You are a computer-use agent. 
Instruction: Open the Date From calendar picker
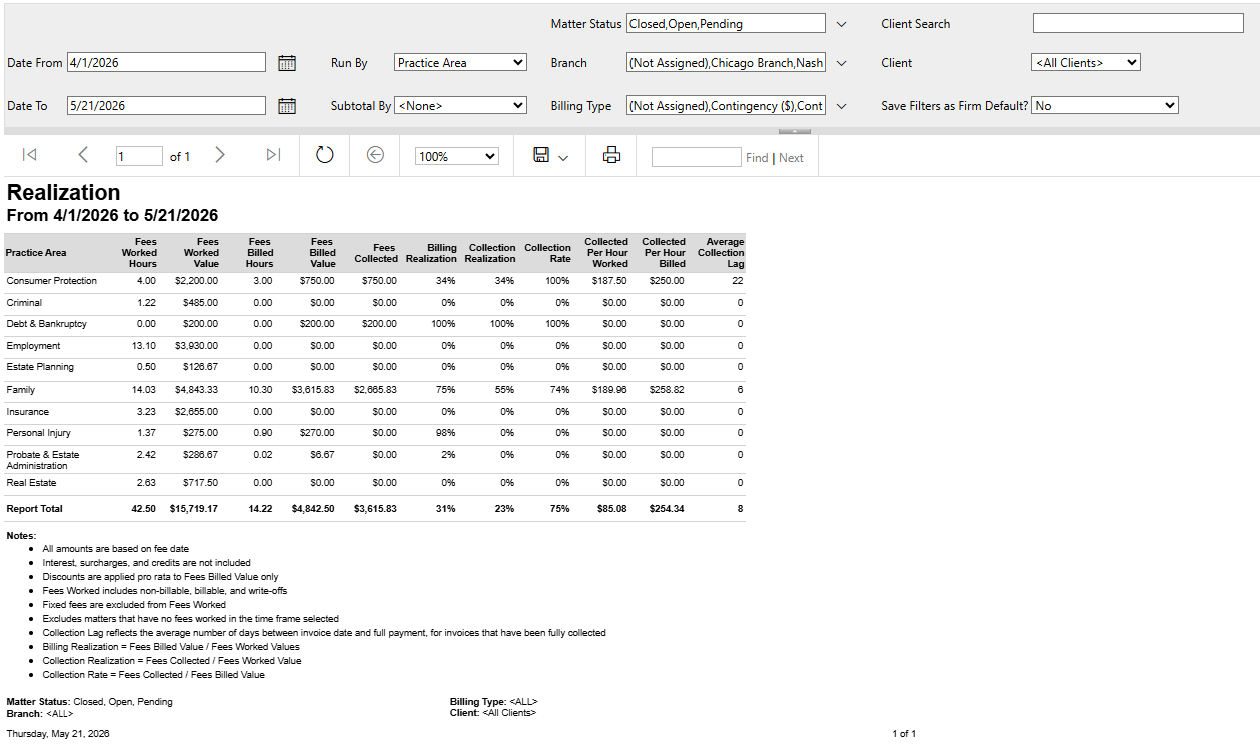287,63
